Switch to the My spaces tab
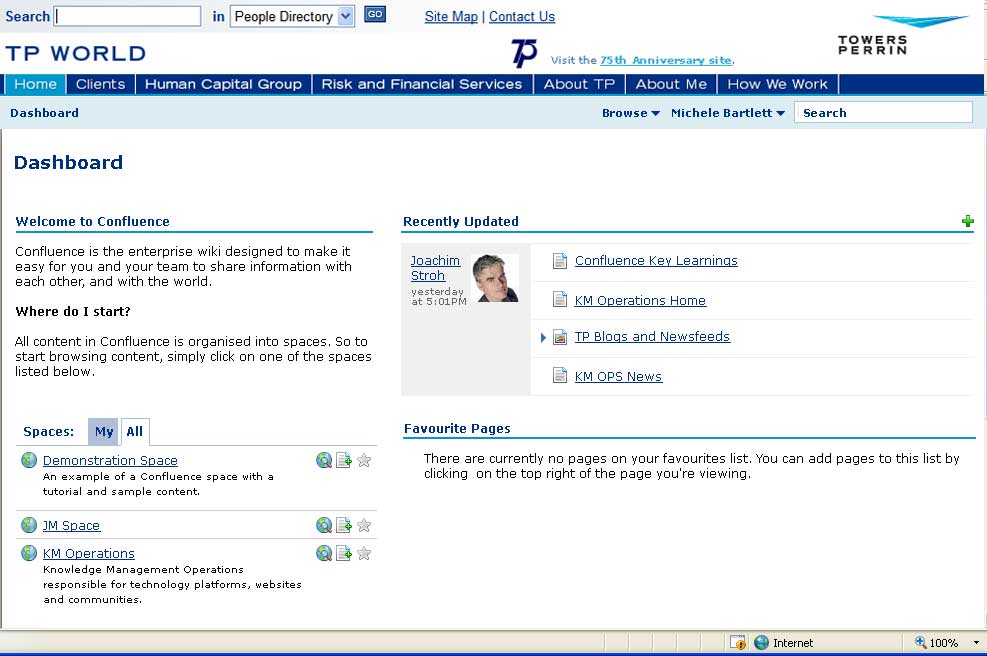Screen dimensions: 987x656 [x=104, y=431]
